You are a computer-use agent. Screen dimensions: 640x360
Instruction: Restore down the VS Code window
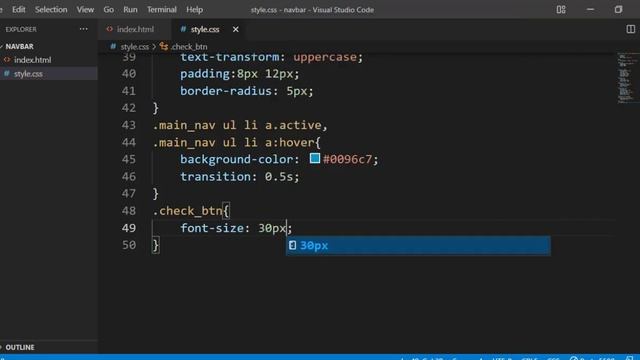pos(618,9)
